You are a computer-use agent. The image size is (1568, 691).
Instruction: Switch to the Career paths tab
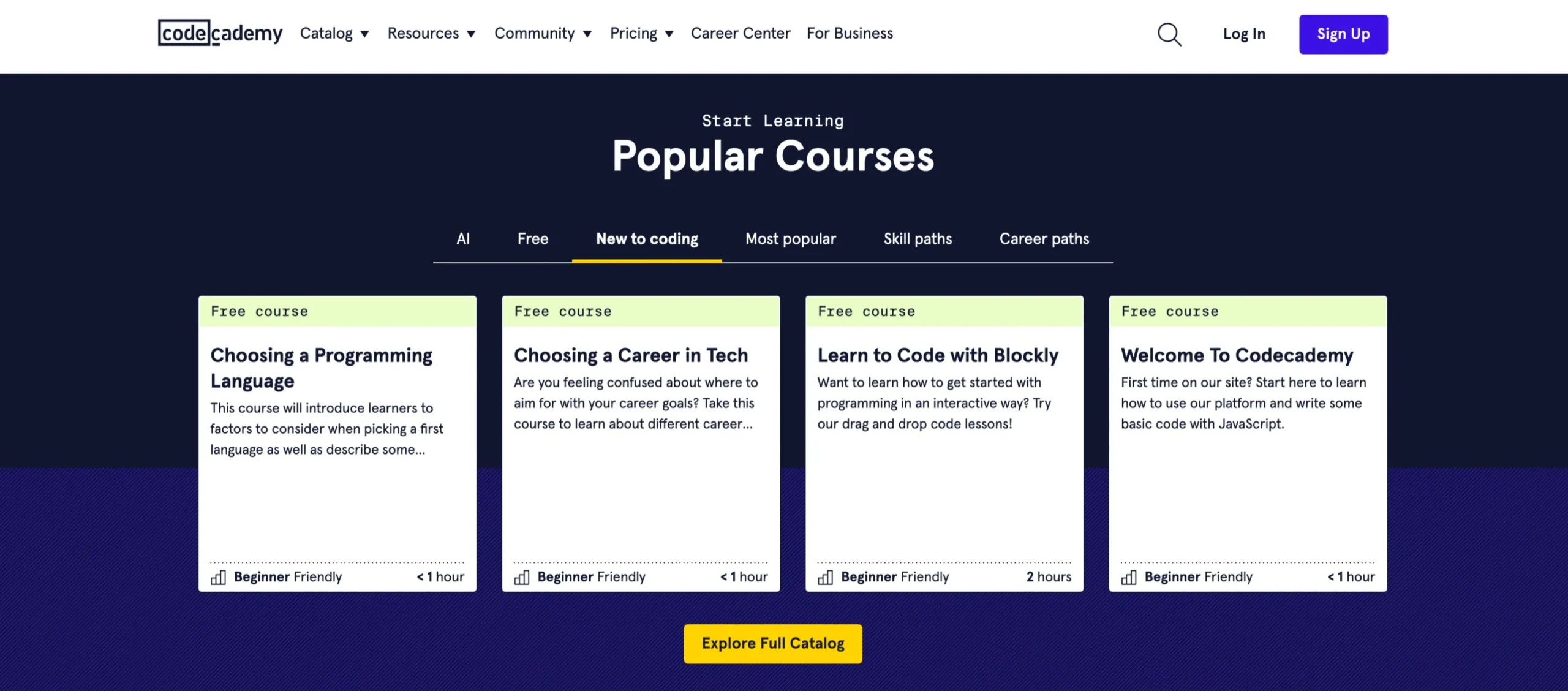click(x=1044, y=239)
